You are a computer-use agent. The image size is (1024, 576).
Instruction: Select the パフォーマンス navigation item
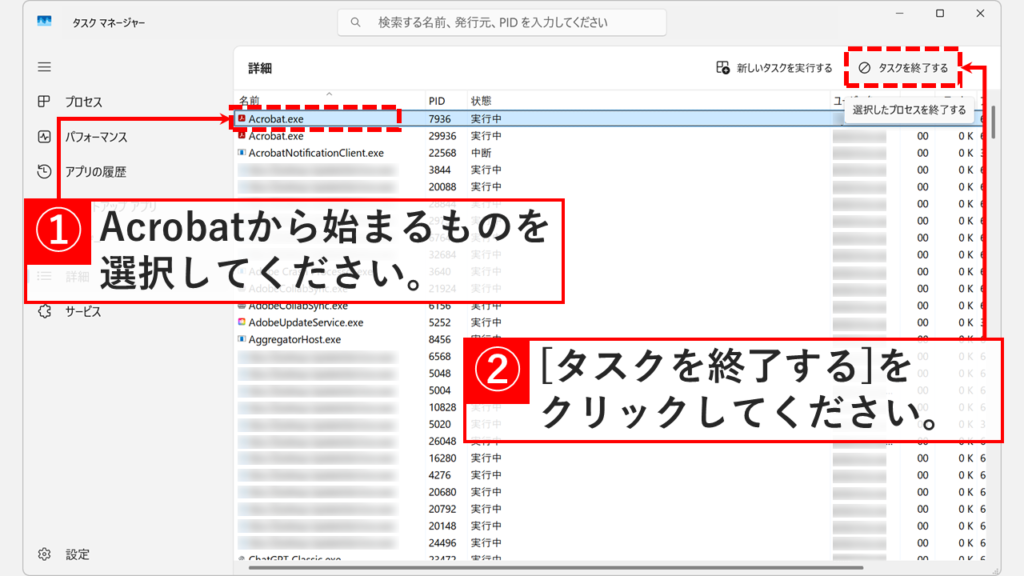point(96,137)
